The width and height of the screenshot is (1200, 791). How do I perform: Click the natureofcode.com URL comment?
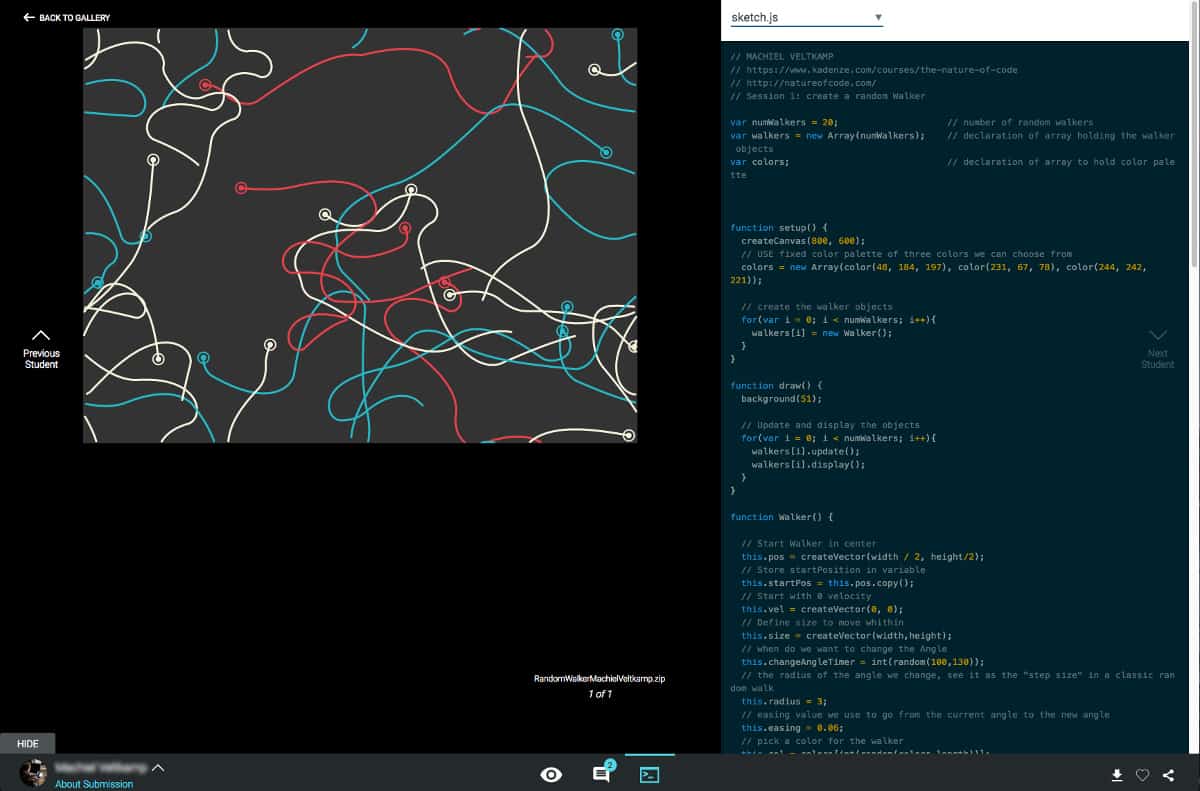pyautogui.click(x=803, y=83)
